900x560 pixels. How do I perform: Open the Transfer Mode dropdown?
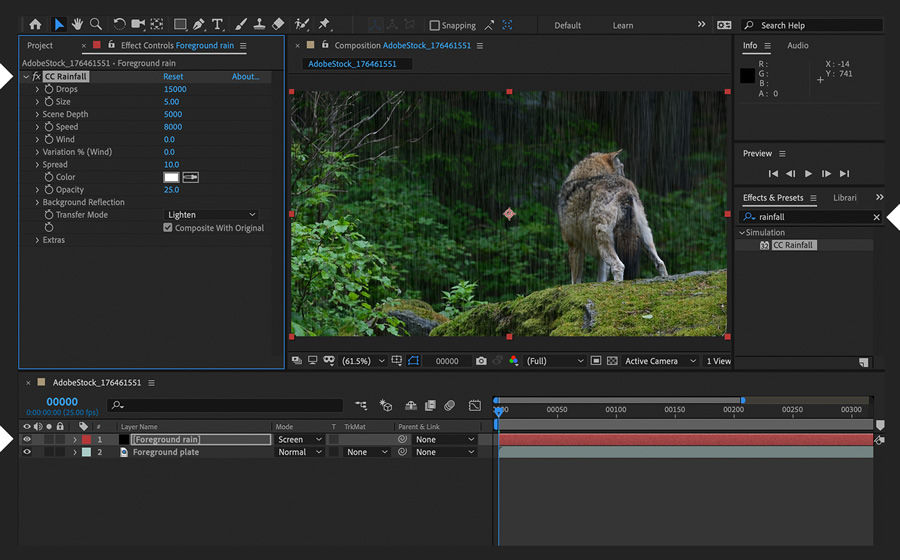click(211, 215)
